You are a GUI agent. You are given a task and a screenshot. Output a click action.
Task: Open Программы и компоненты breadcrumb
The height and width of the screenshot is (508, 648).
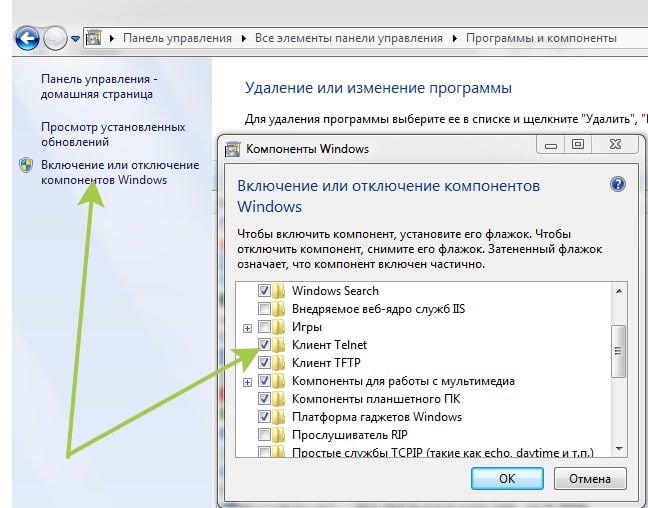541,38
